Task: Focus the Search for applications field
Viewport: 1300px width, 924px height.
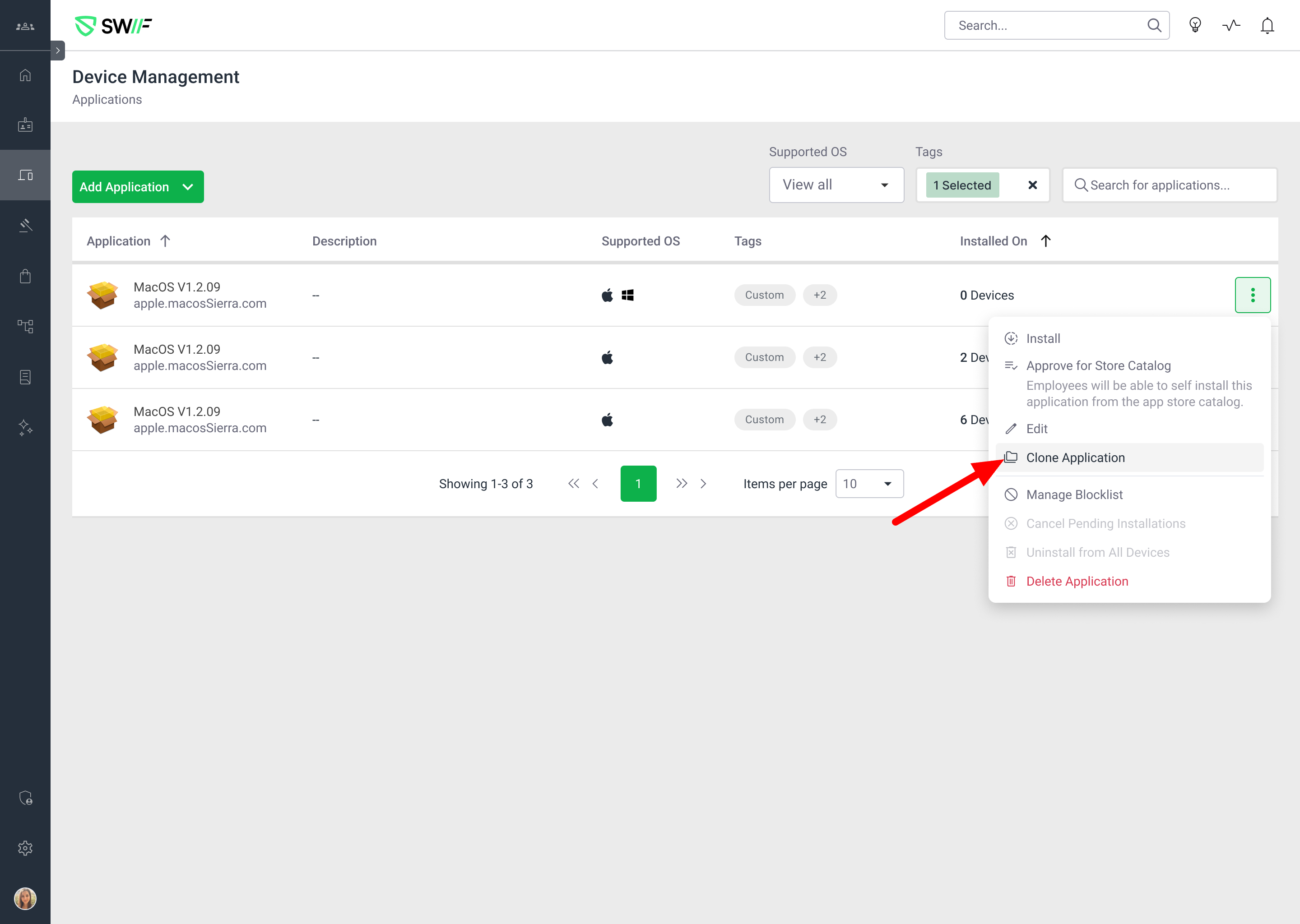Action: pyautogui.click(x=1170, y=185)
